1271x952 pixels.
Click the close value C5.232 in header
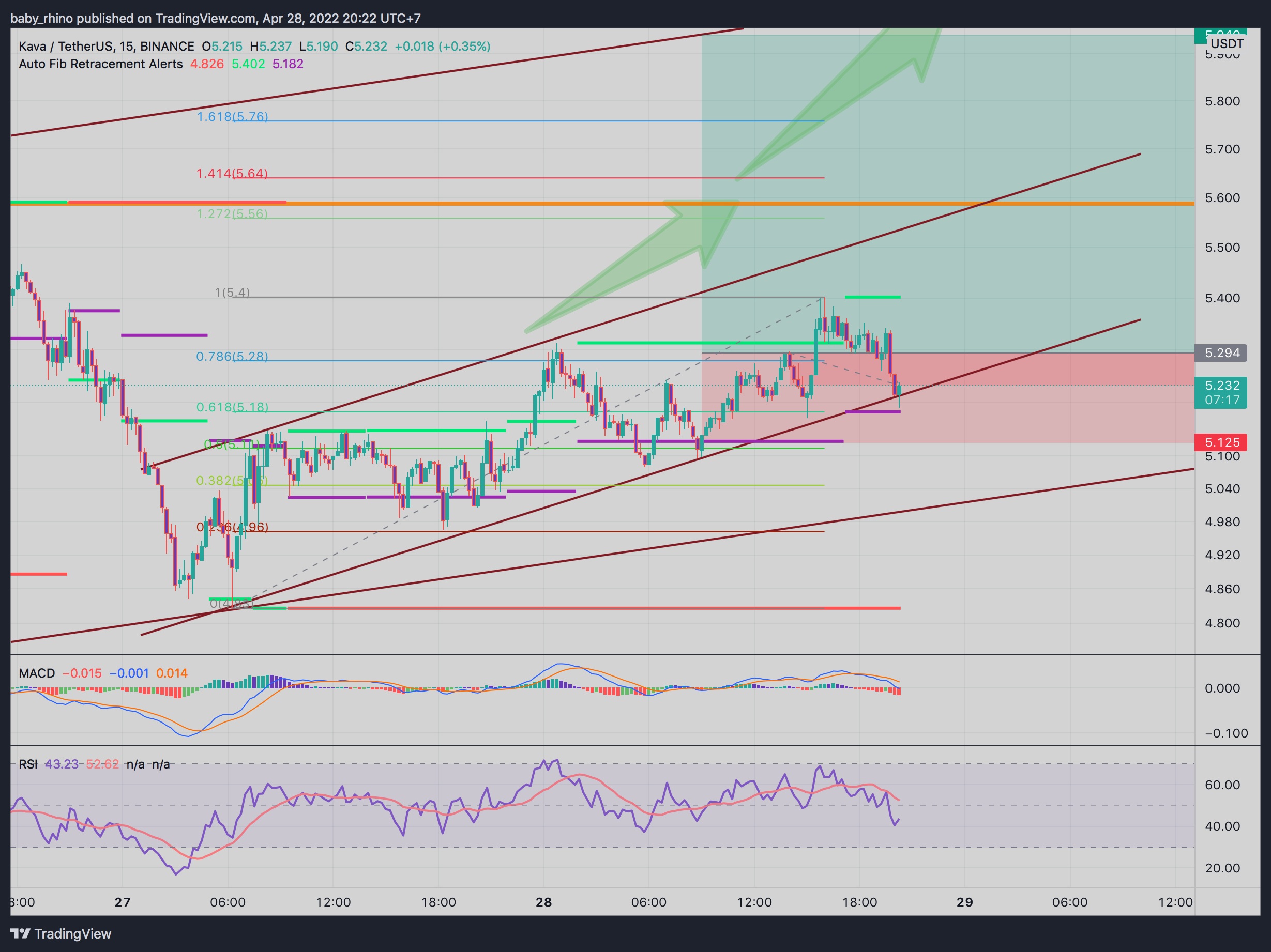coord(366,46)
